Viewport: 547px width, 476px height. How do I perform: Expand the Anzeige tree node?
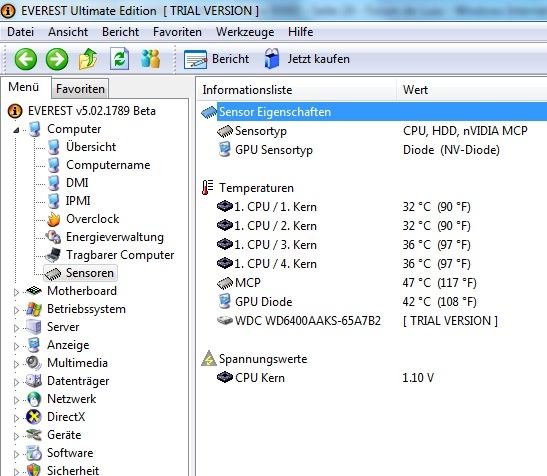click(16, 346)
